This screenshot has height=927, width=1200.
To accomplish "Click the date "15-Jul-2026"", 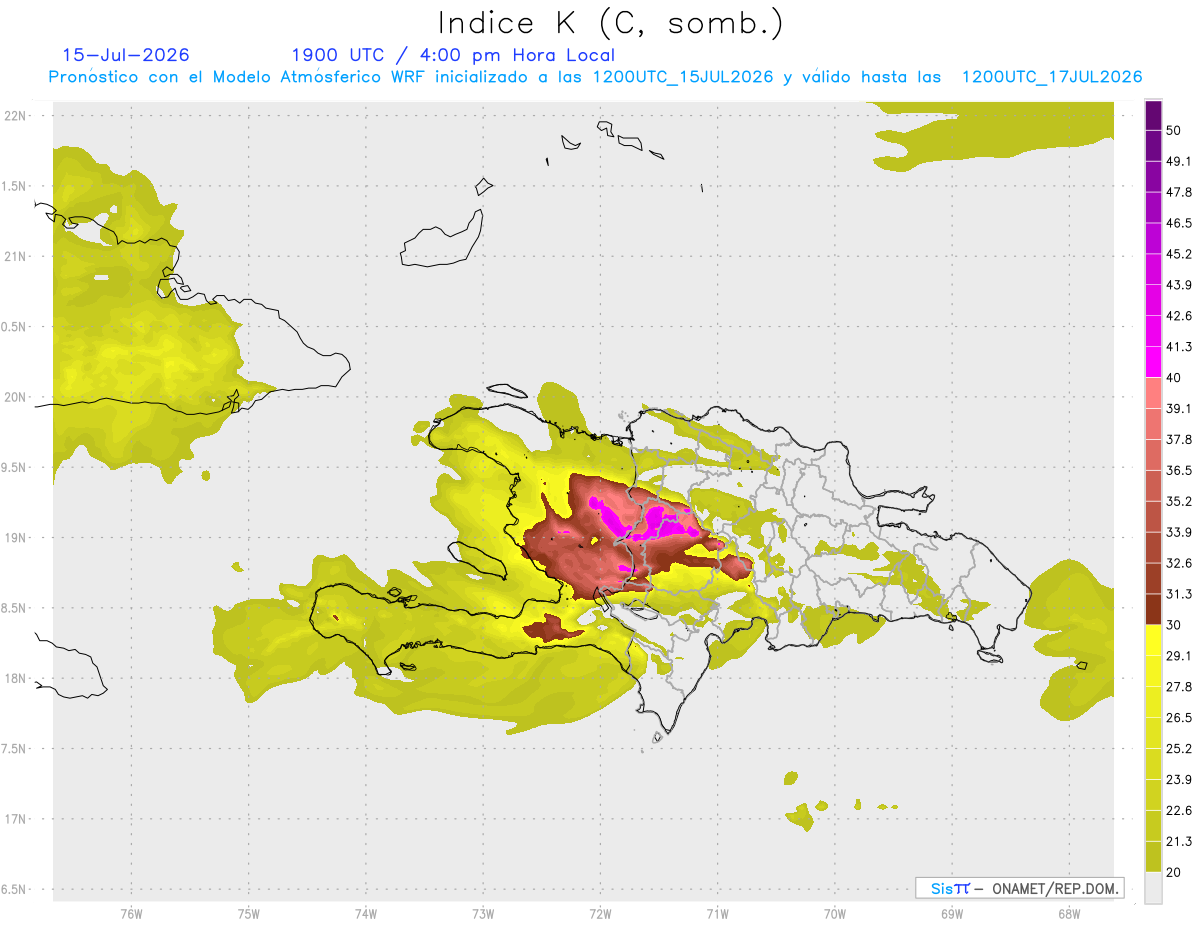I will pos(126,55).
